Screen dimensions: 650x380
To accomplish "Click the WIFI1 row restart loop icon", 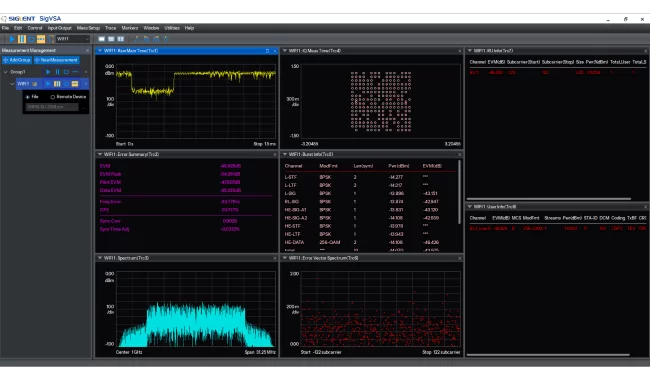I will 66,84.
